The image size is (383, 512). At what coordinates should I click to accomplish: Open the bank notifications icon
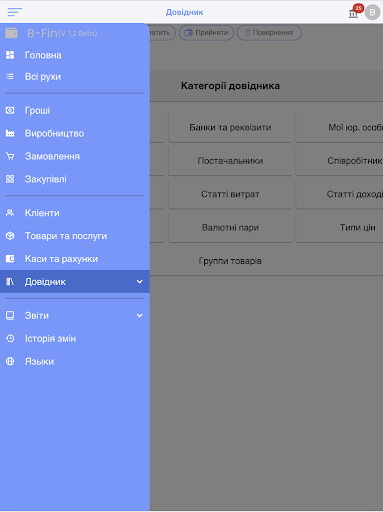[353, 13]
